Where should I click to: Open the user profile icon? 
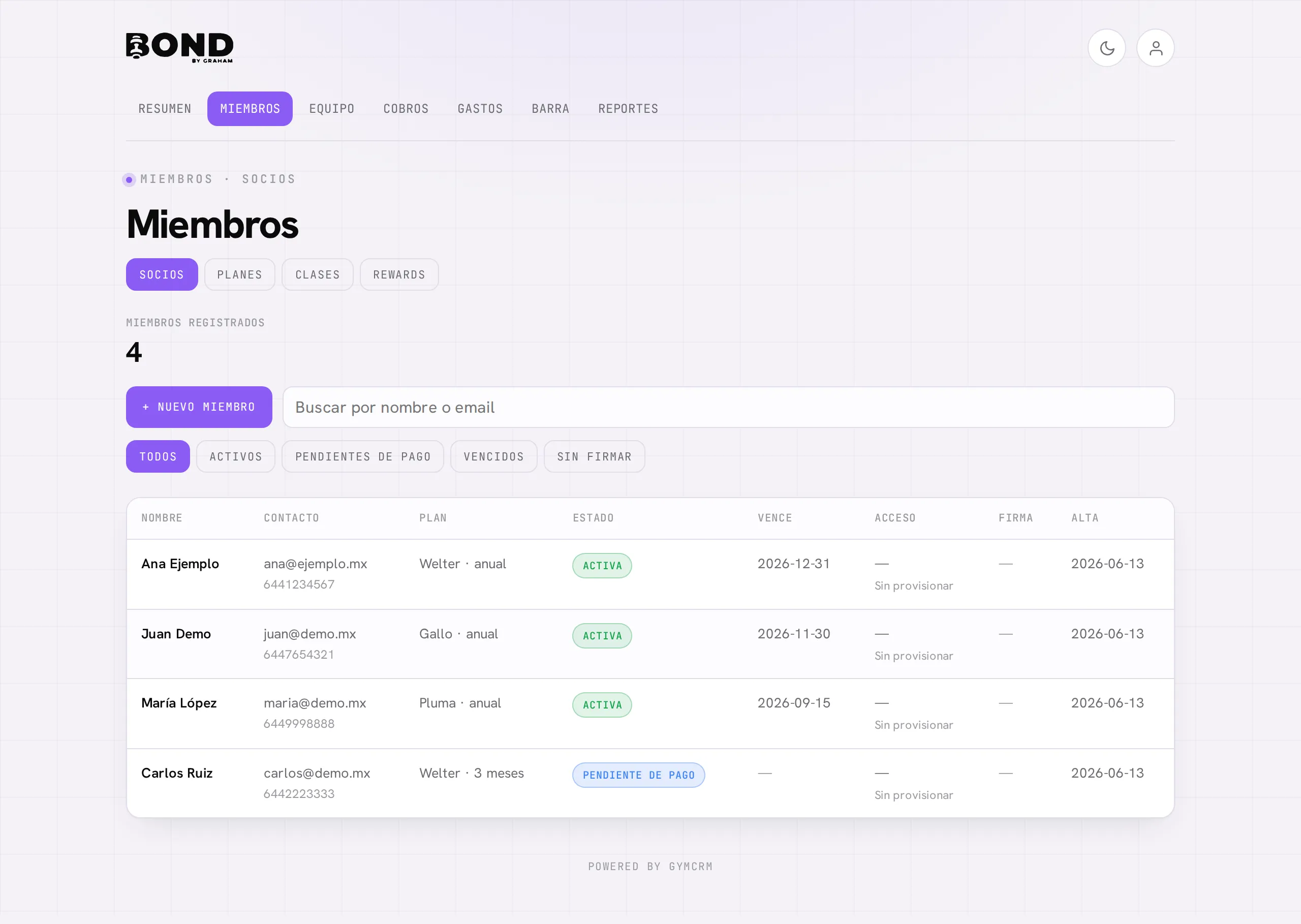pyautogui.click(x=1155, y=48)
